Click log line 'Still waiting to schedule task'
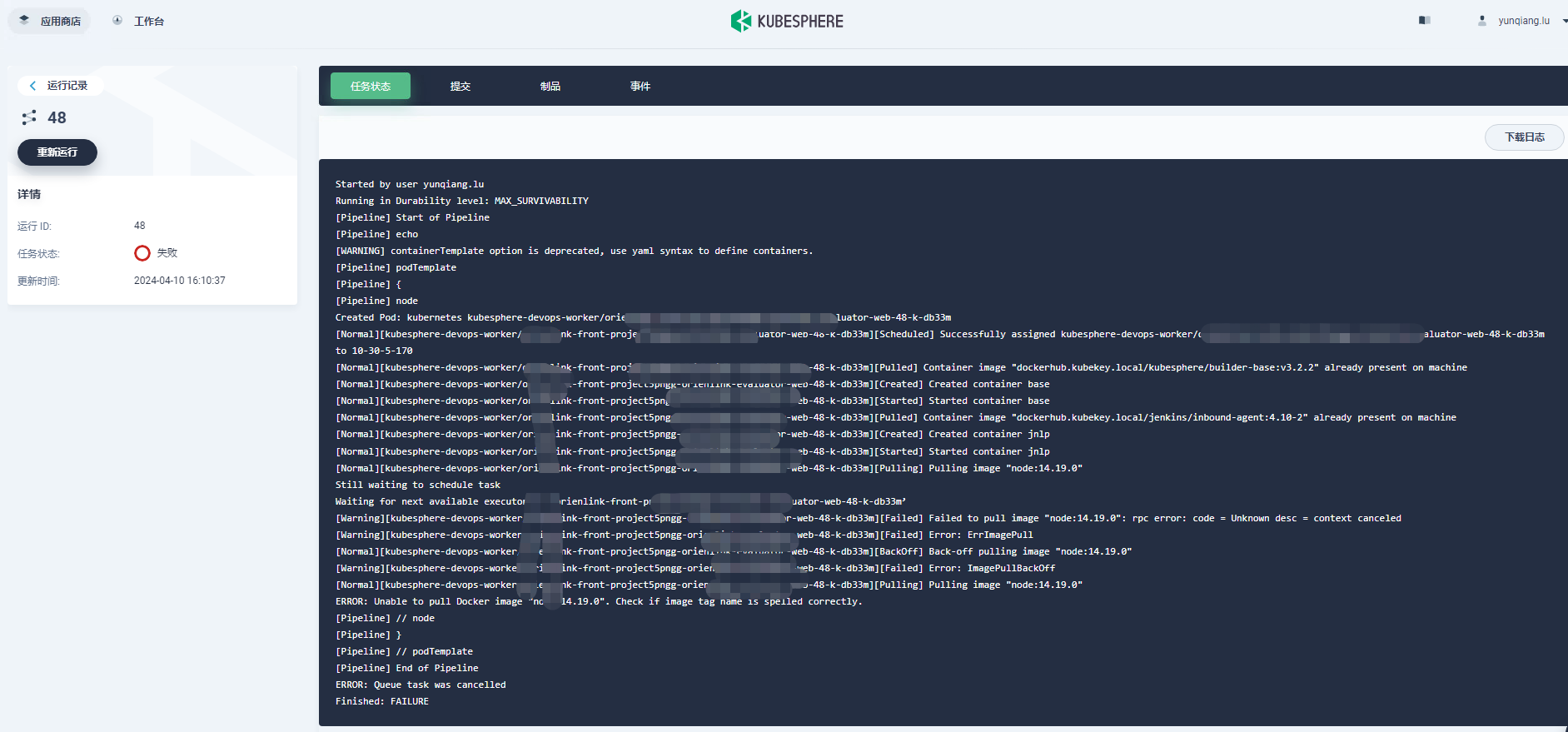Screen dimensions: 1568x732 [418, 485]
